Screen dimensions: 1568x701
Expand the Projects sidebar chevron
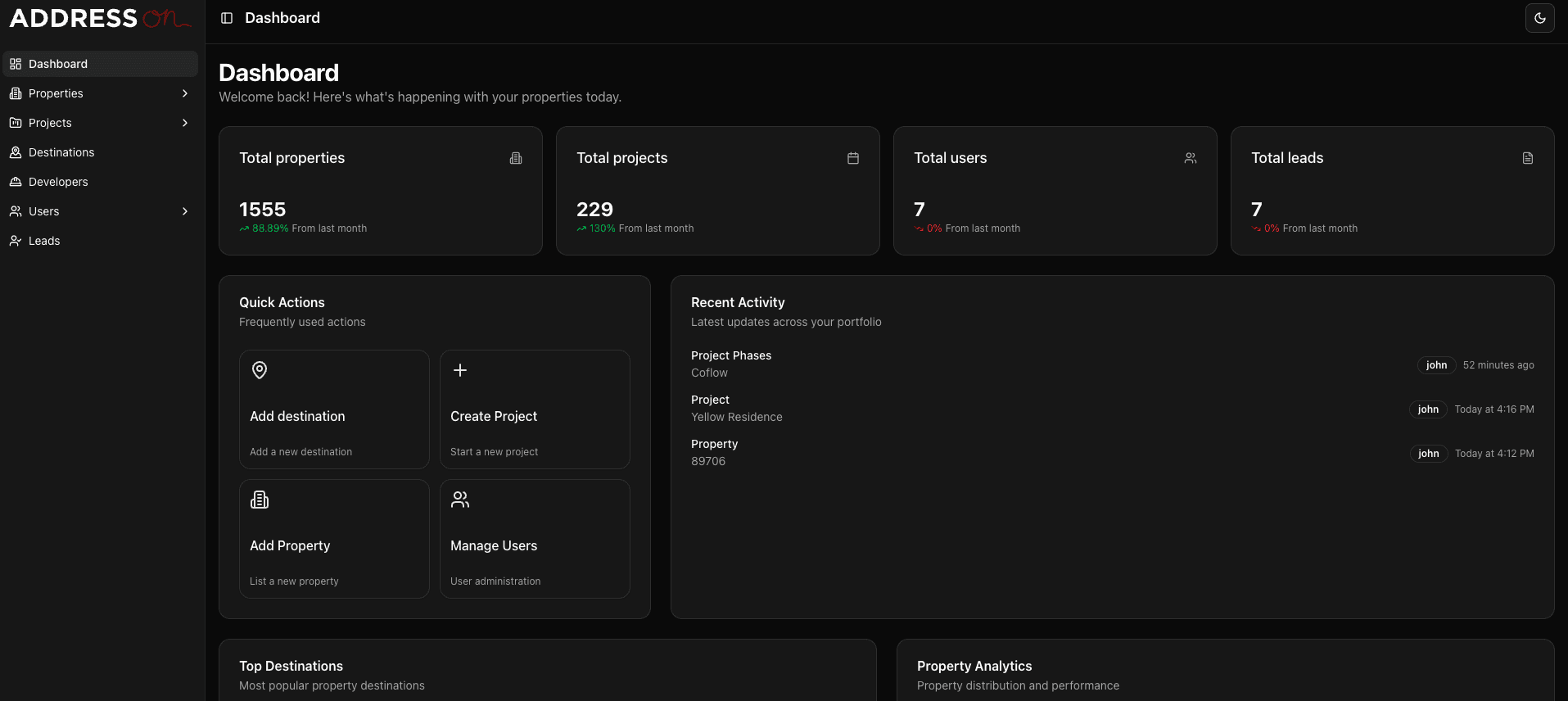tap(185, 123)
